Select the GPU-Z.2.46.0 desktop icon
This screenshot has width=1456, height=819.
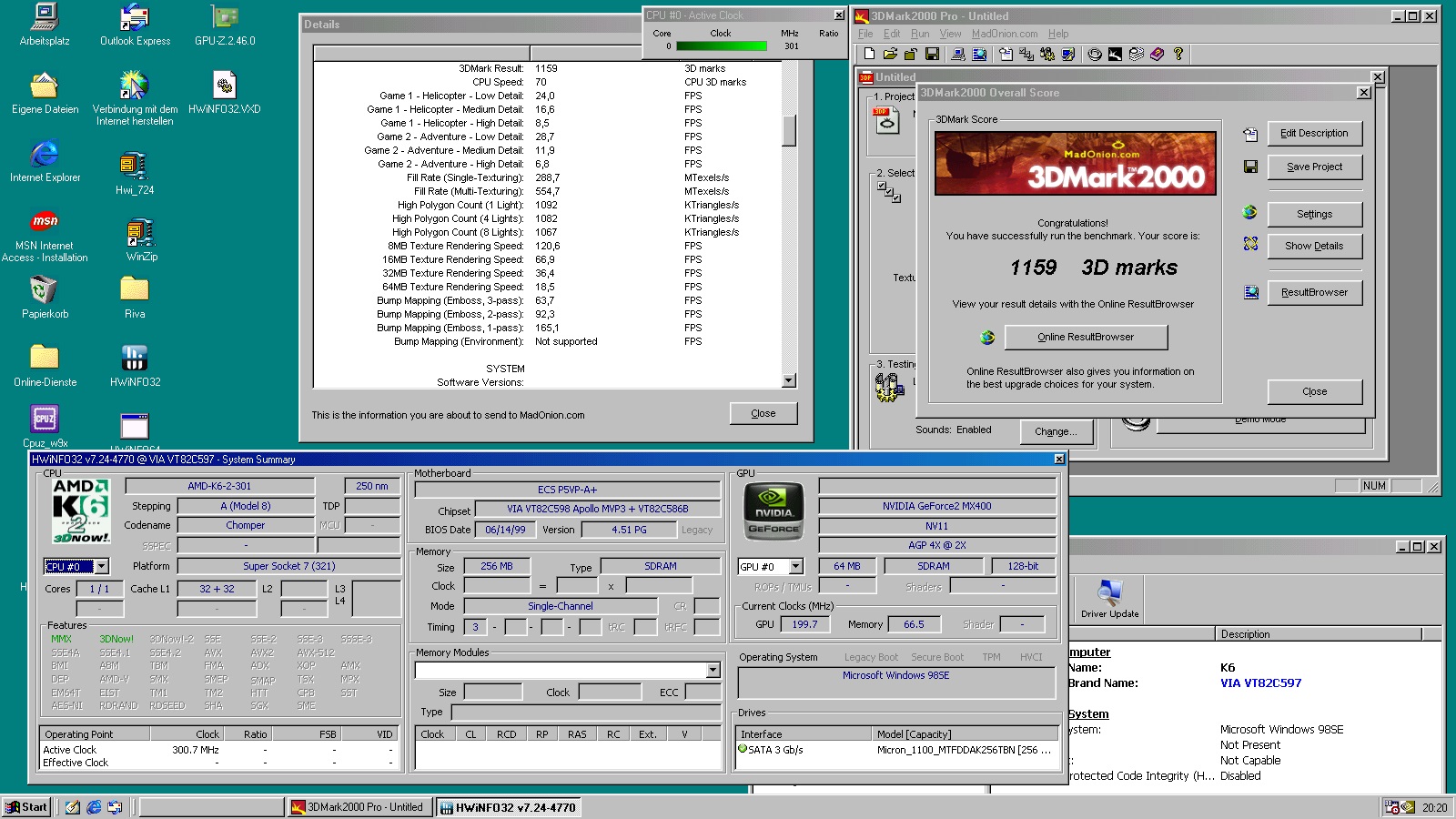click(x=225, y=25)
